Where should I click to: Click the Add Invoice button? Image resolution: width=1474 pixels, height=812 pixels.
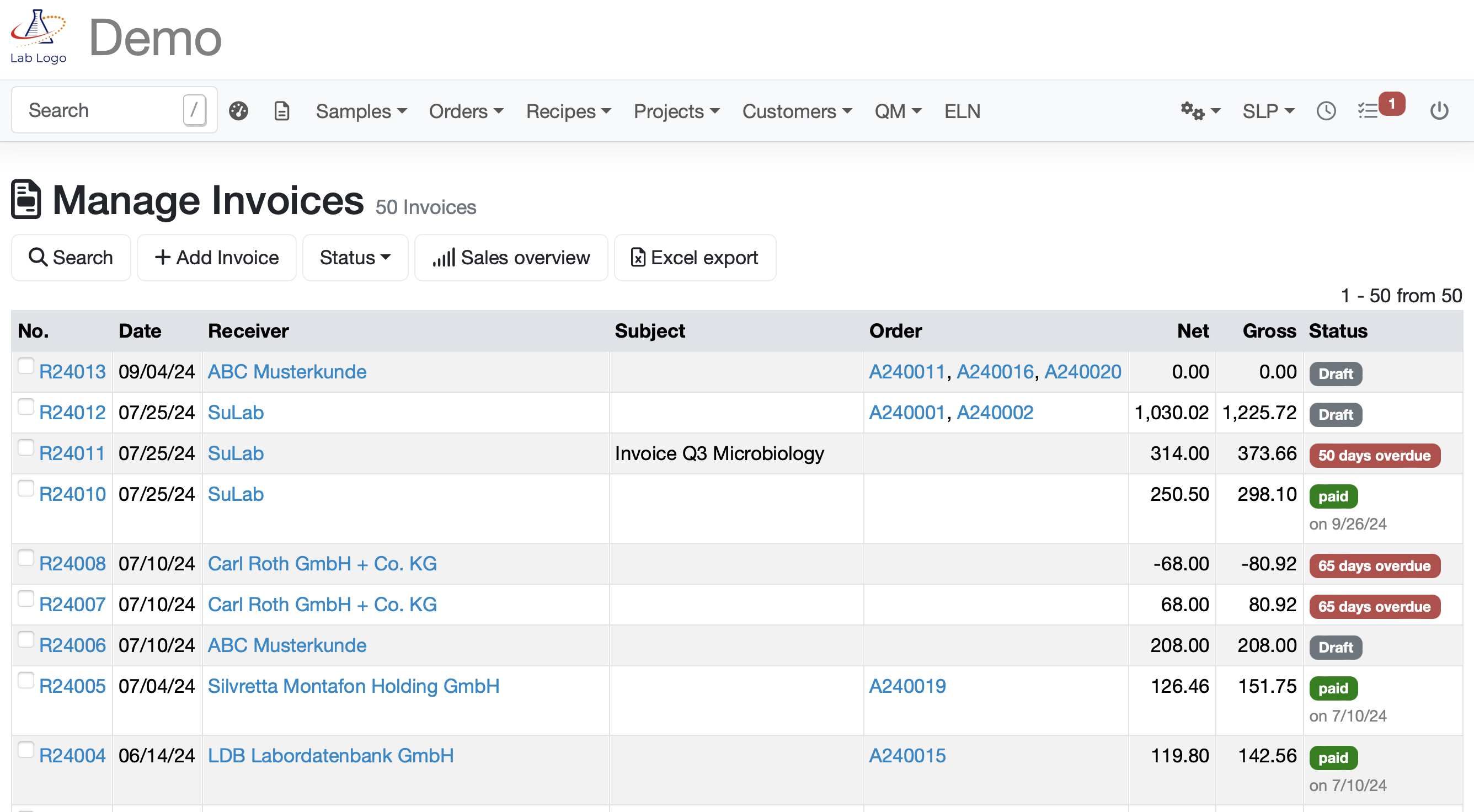216,258
